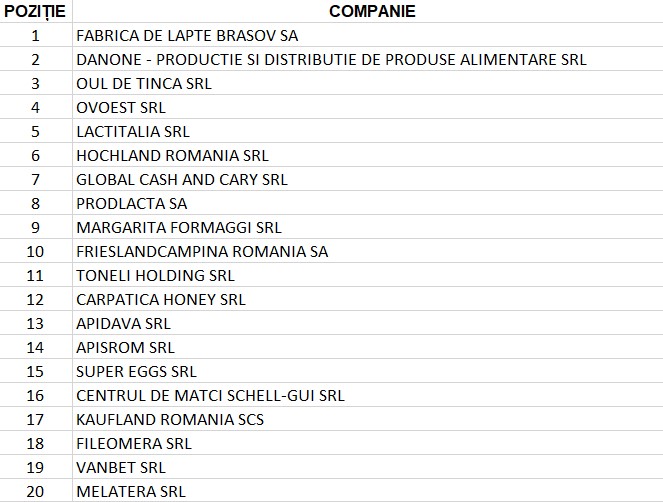Viewport: 663px width, 502px height.
Task: Click the OUL DE TINCA SRL cell
Action: coord(144,83)
